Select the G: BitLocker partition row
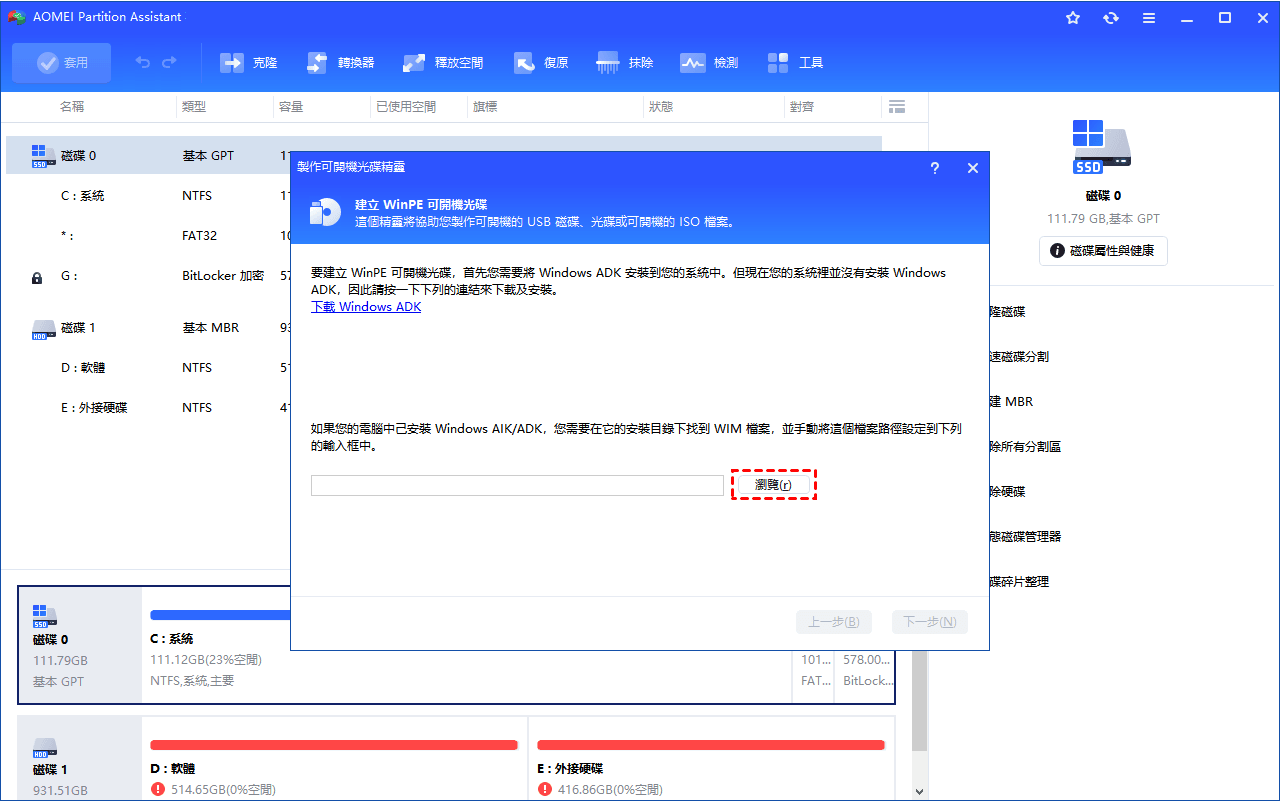Image resolution: width=1280 pixels, height=801 pixels. tap(148, 276)
